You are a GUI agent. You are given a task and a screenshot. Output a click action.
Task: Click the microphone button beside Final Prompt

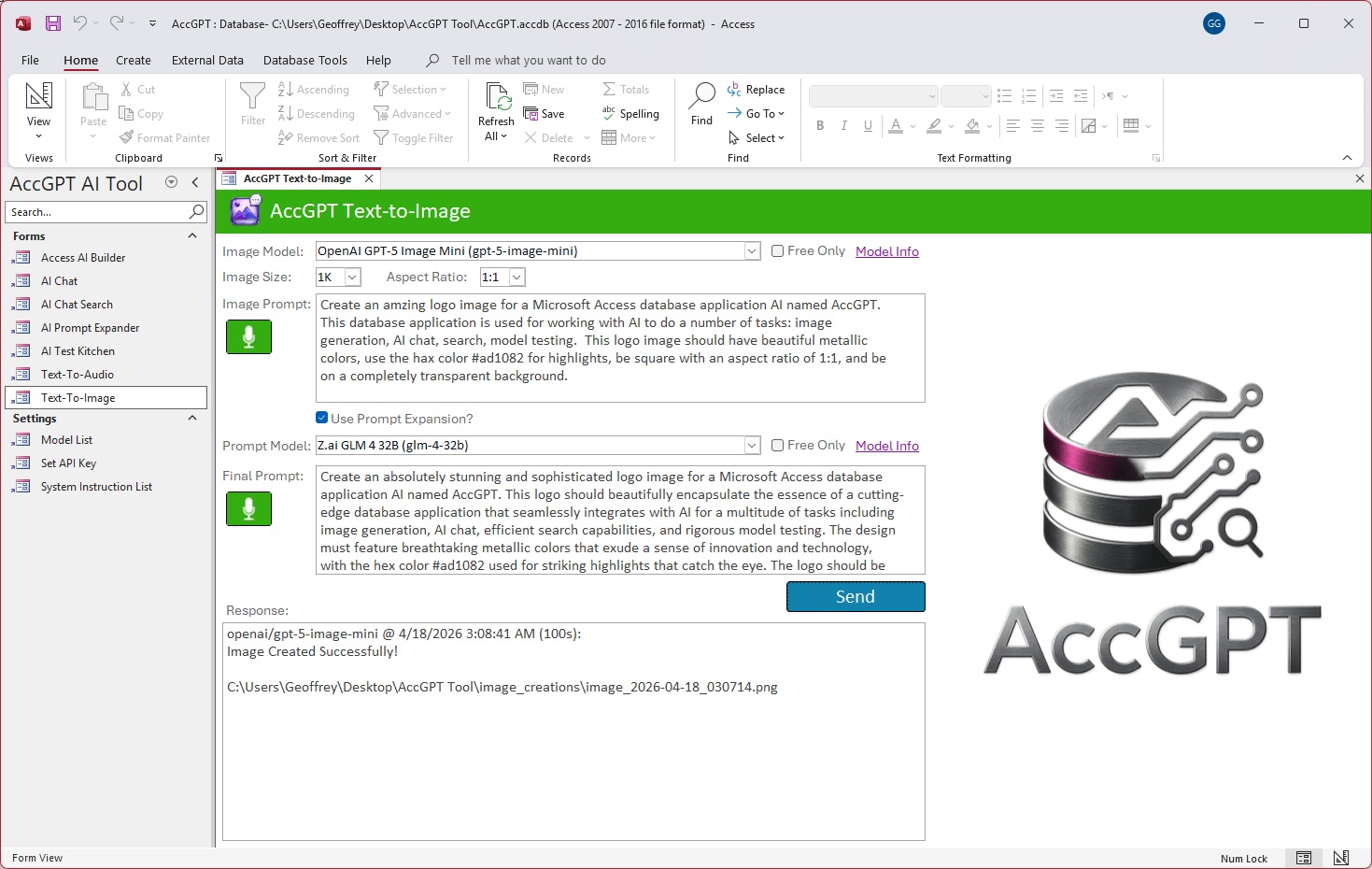tap(248, 508)
